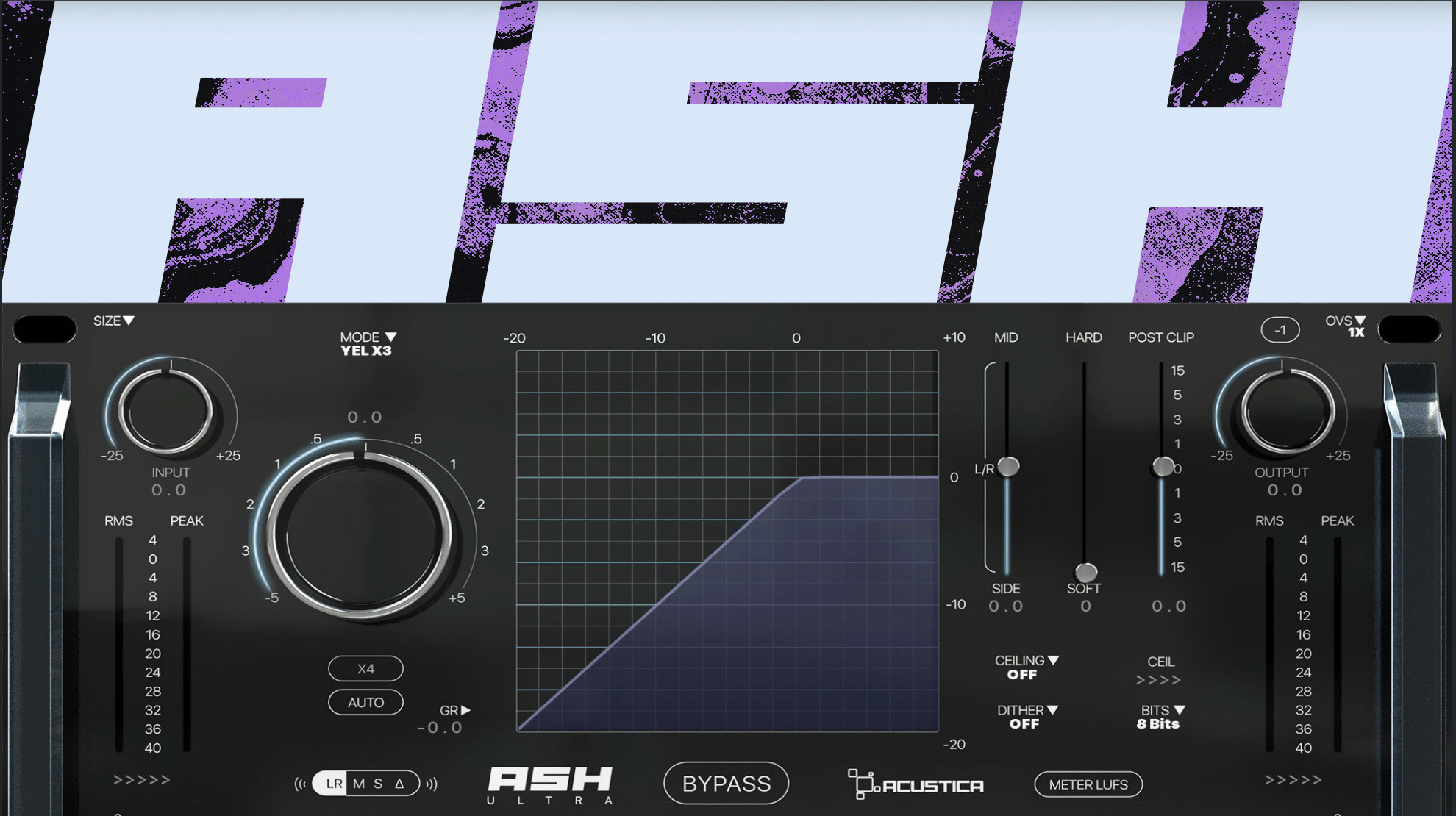Open the CEILING dropdown set to OFF
The height and width of the screenshot is (816, 1456).
[x=1026, y=668]
